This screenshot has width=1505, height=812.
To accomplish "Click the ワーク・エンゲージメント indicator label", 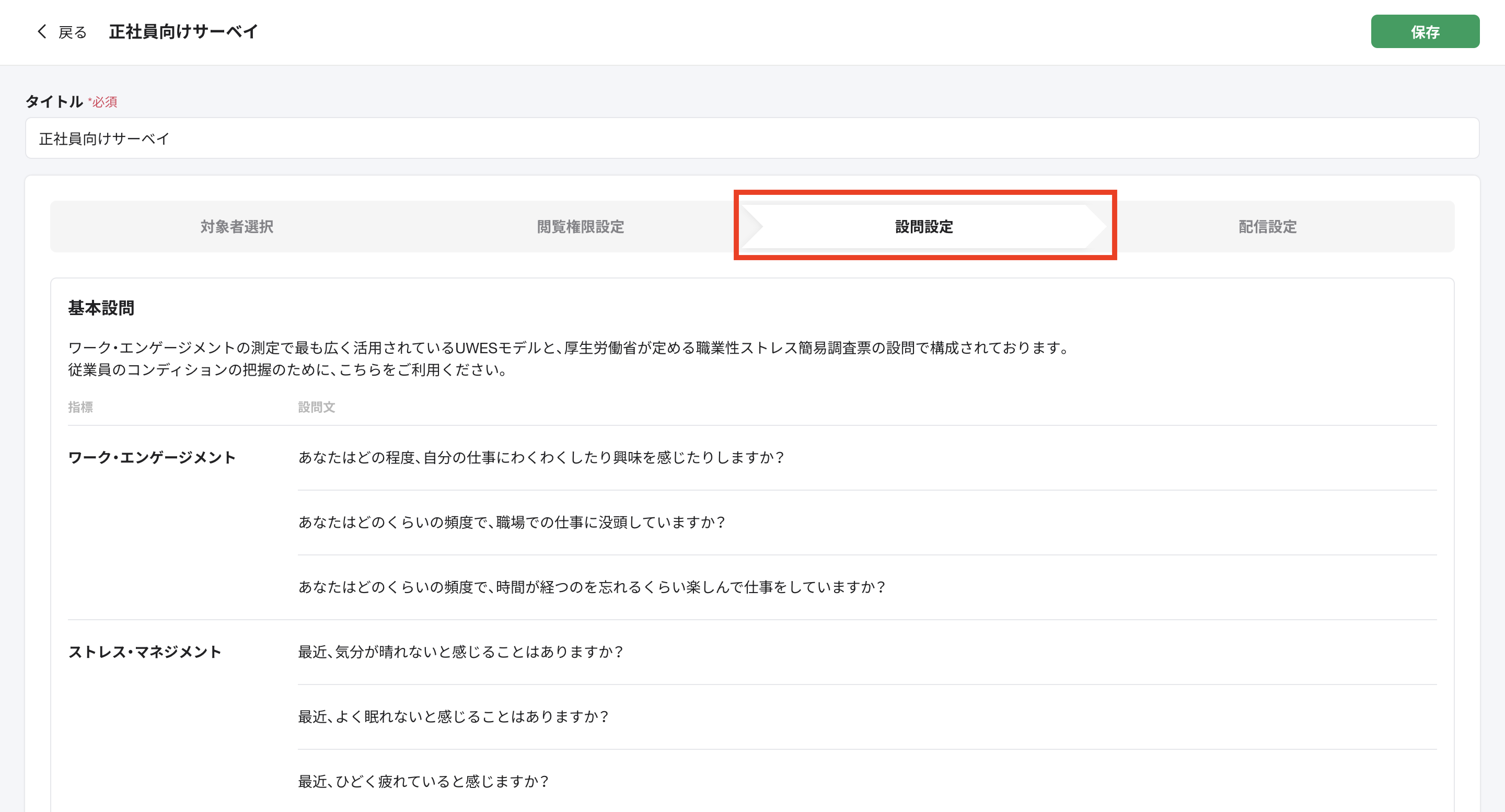I will 152,457.
